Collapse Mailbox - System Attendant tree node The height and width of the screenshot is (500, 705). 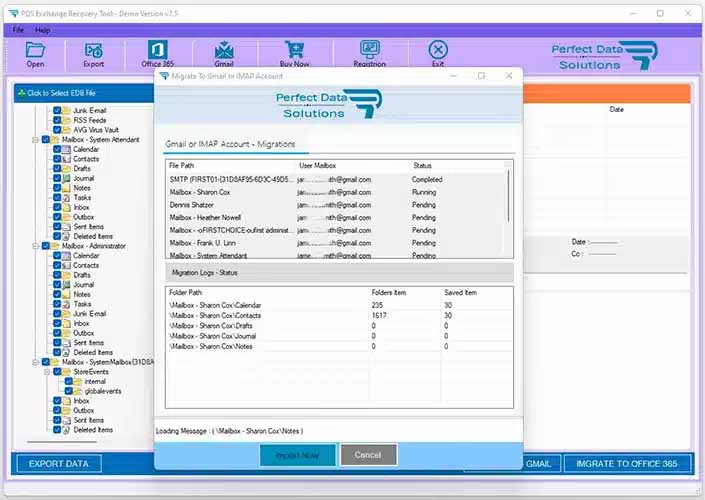(x=35, y=140)
